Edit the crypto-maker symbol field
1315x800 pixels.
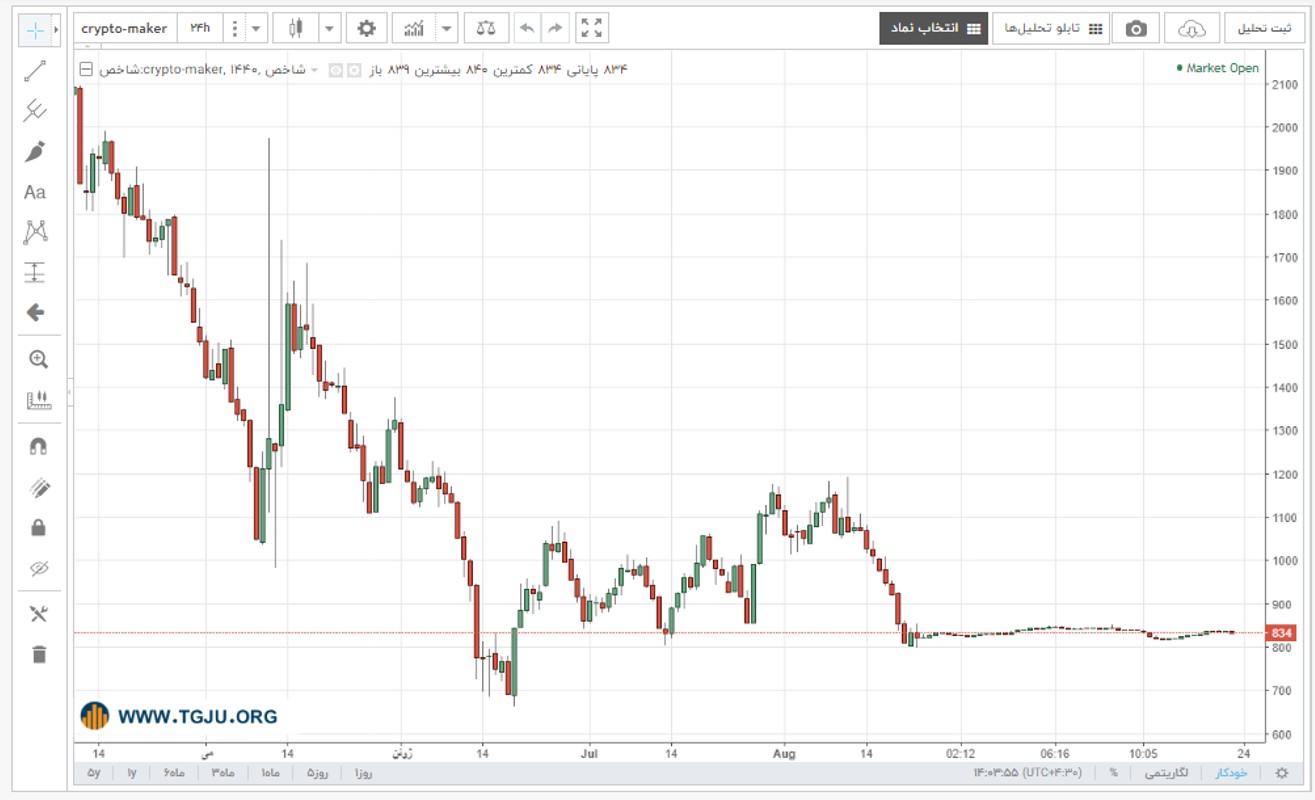click(125, 28)
